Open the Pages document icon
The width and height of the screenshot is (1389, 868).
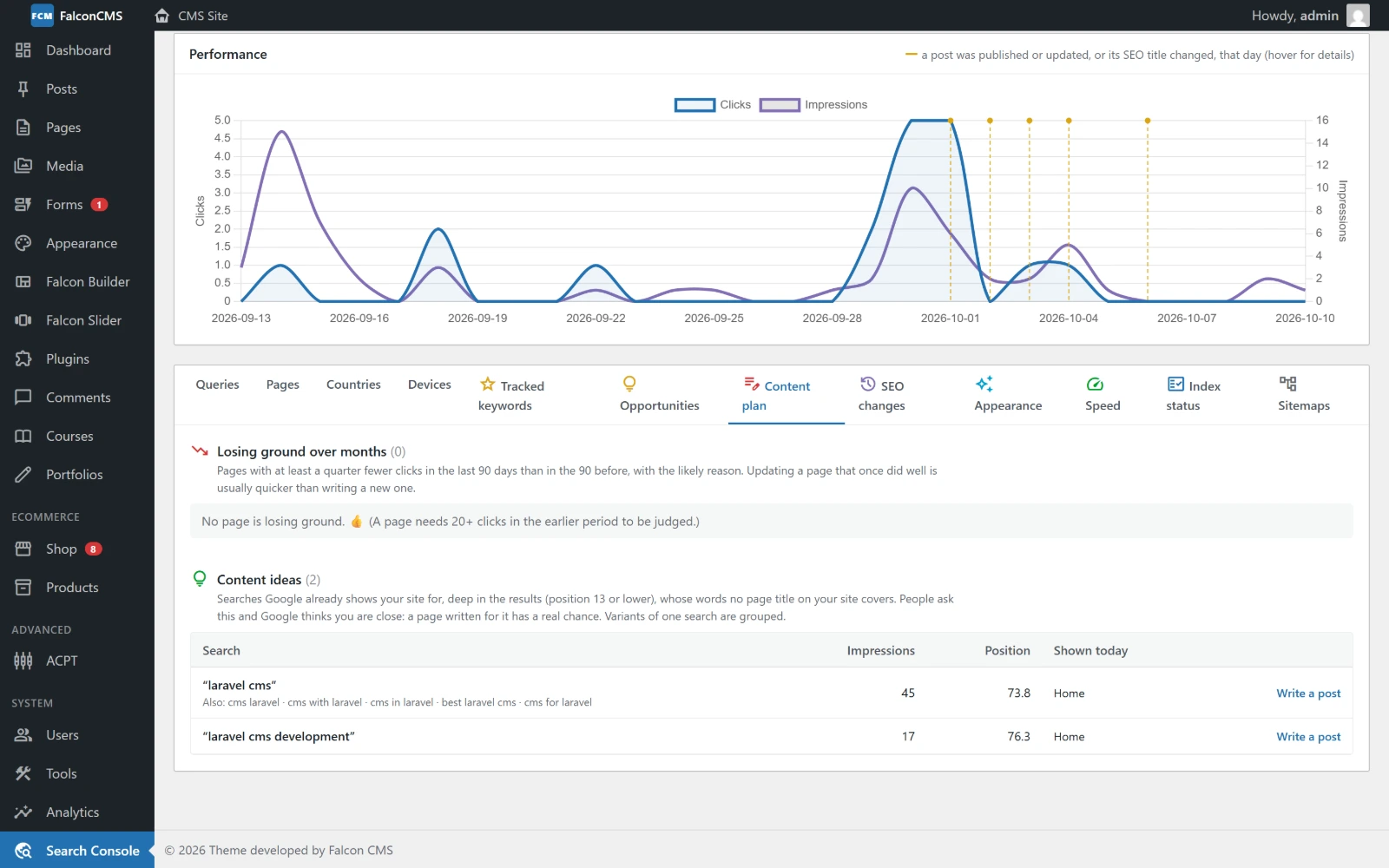point(23,128)
